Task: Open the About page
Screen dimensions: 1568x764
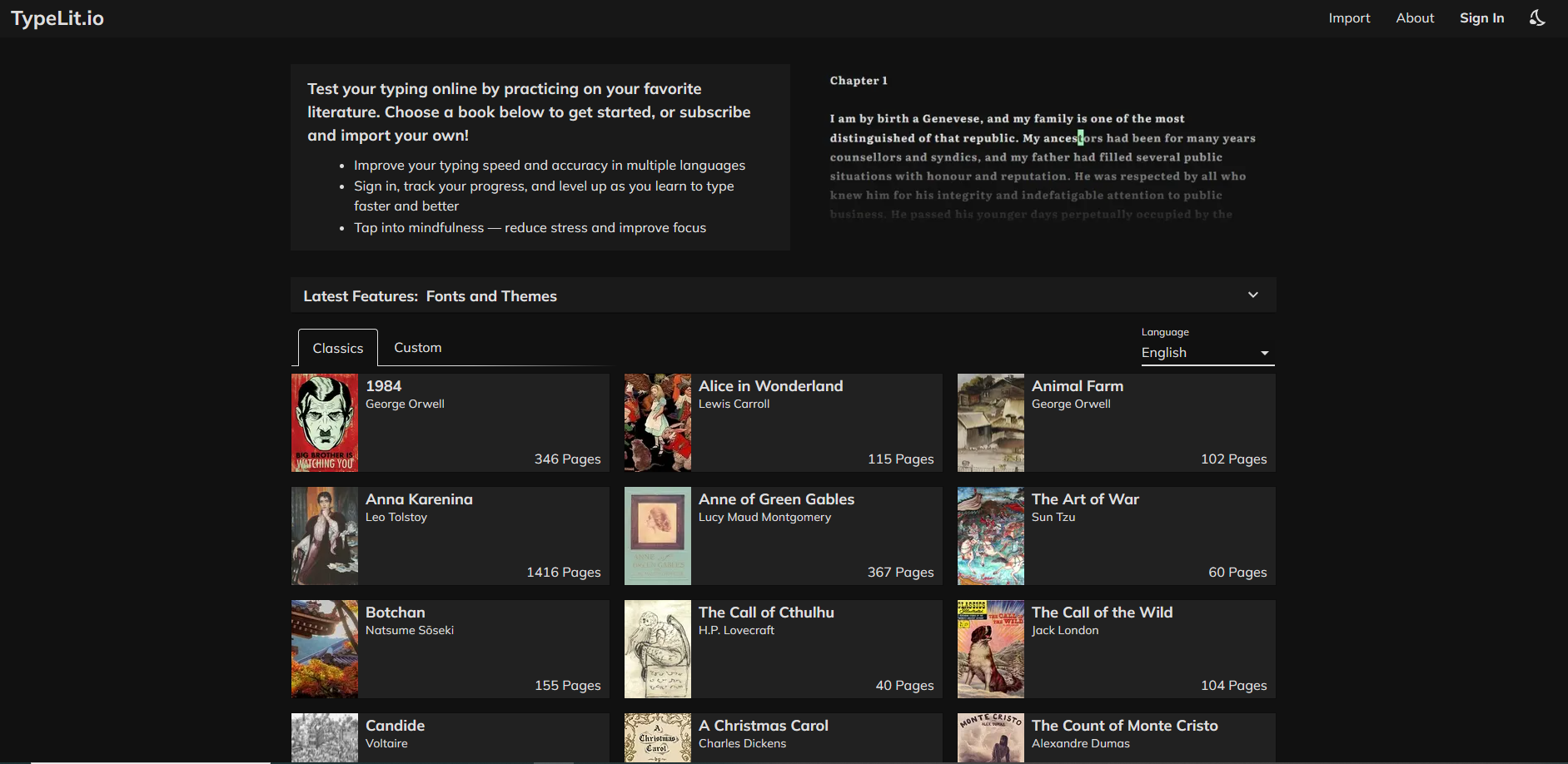Action: coord(1415,18)
